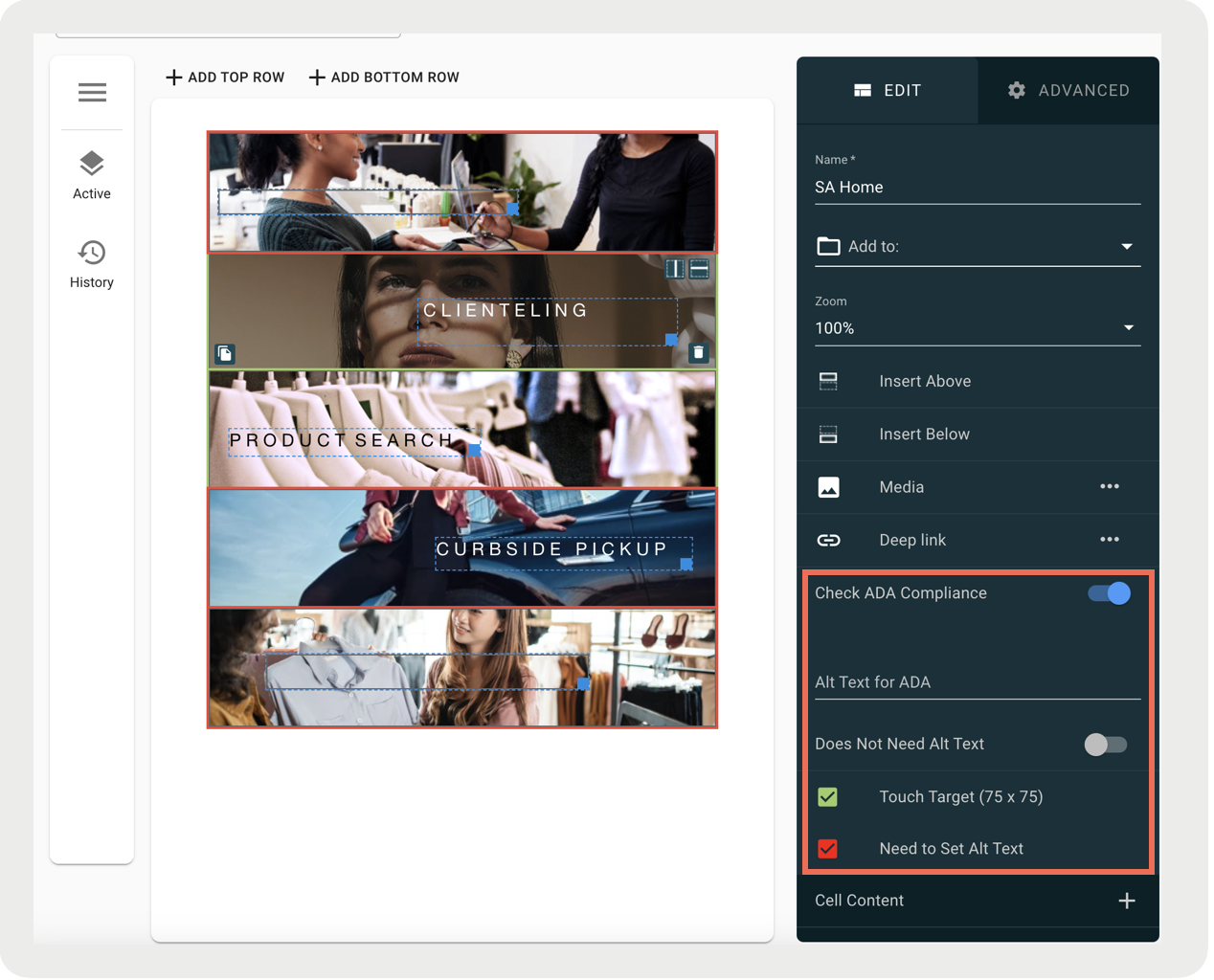This screenshot has height=980, width=1214.
Task: Click the Touch Target (75 x 75) text
Action: (961, 797)
